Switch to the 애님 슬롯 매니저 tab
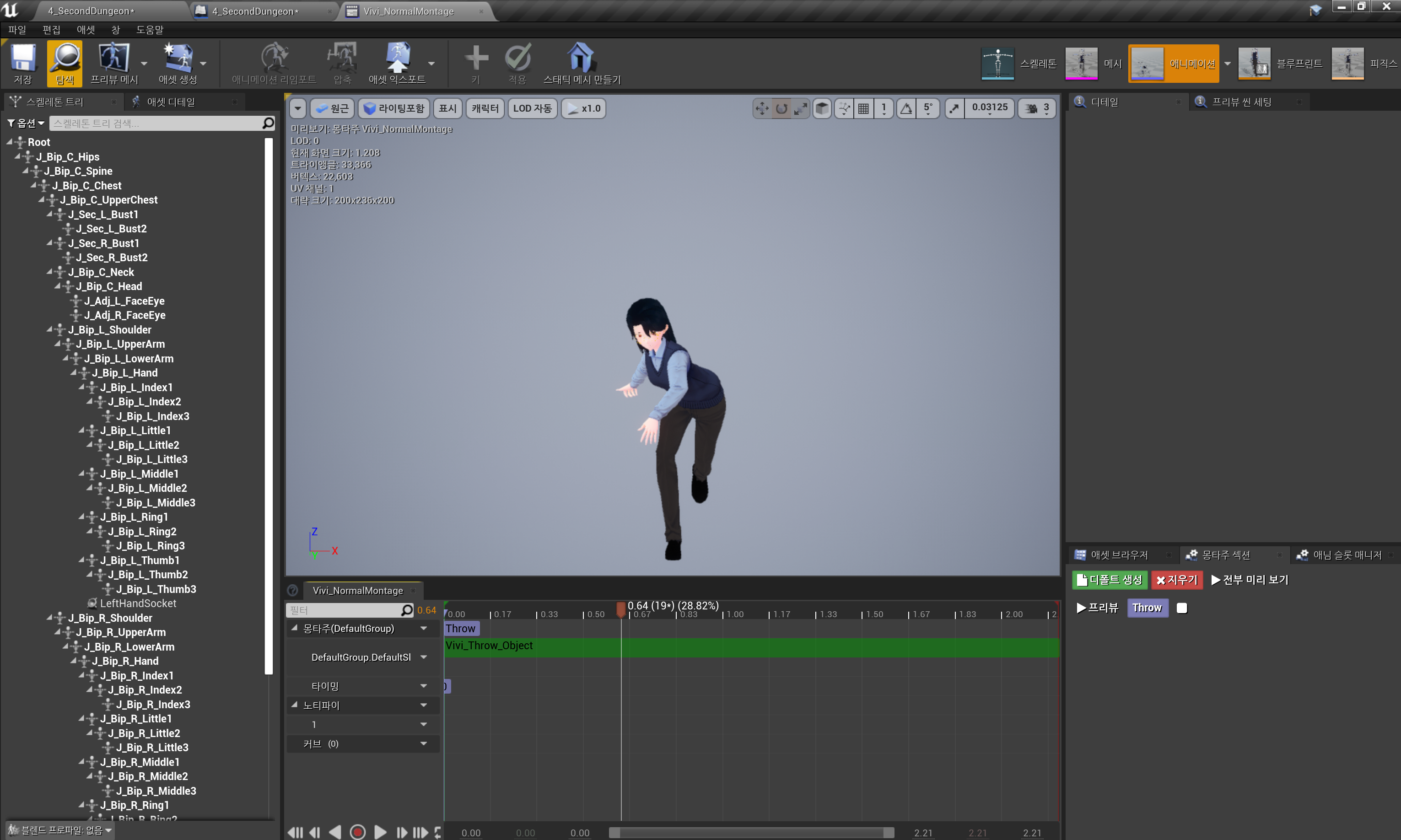Image resolution: width=1401 pixels, height=840 pixels. click(x=1345, y=555)
